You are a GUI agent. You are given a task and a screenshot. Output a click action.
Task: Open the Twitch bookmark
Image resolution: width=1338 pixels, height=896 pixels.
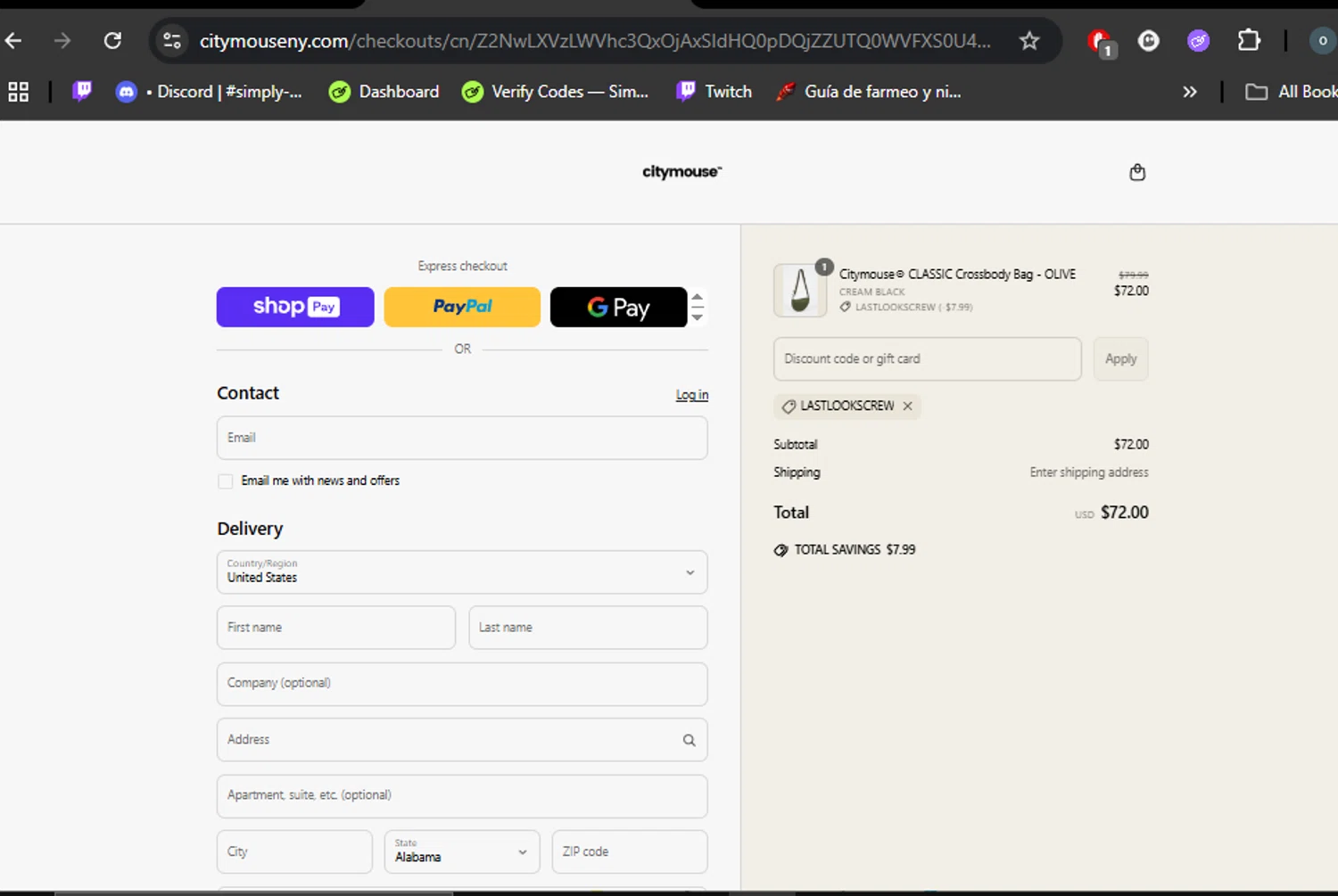tap(714, 91)
